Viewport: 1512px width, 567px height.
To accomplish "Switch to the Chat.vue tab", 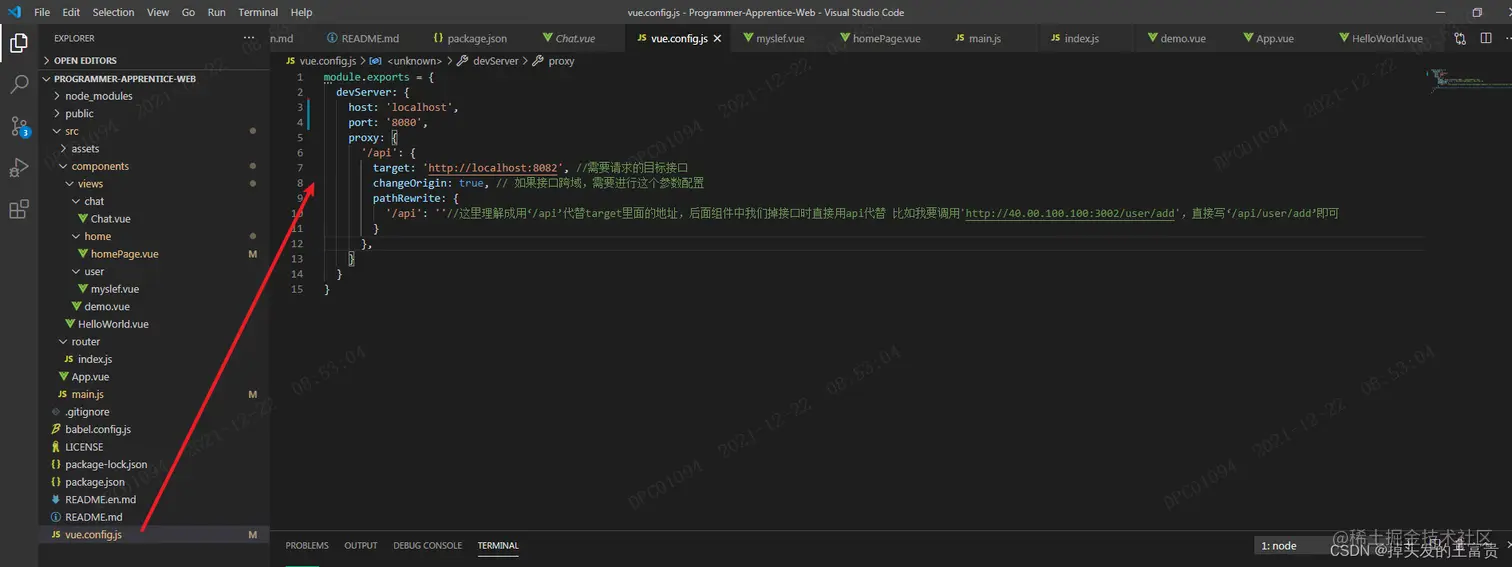I will tap(568, 38).
